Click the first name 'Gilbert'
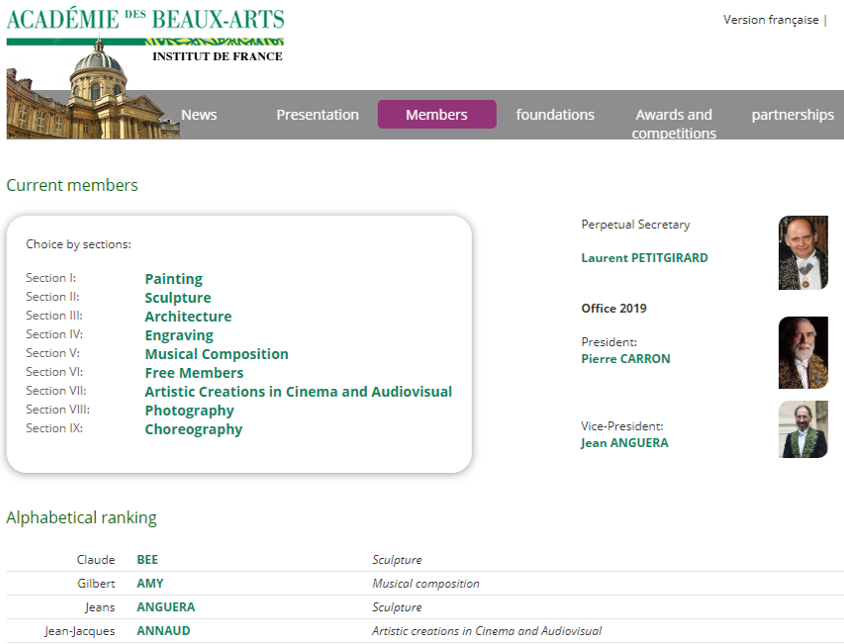The image size is (844, 644). click(x=96, y=584)
